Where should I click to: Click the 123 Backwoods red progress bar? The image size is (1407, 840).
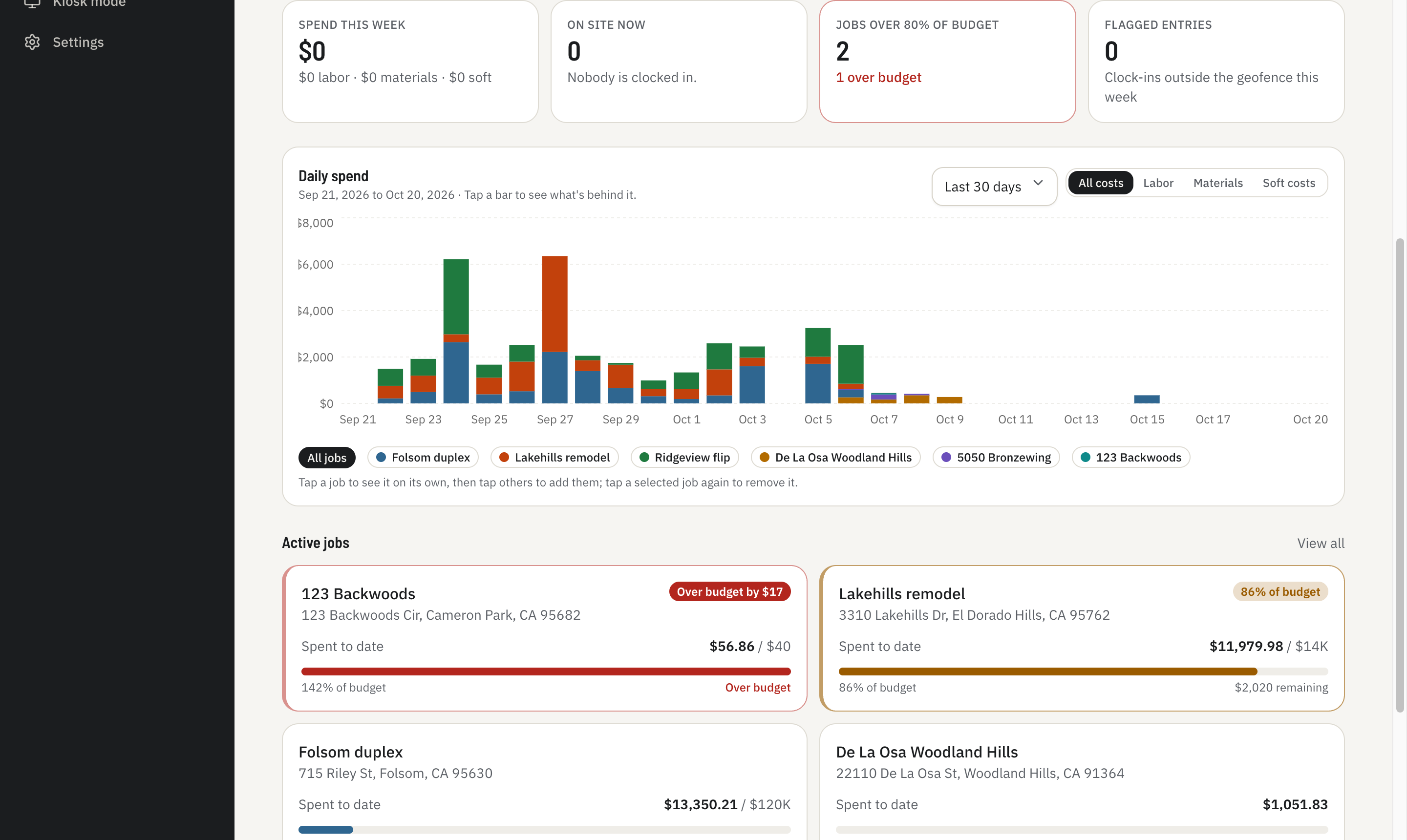click(x=546, y=672)
